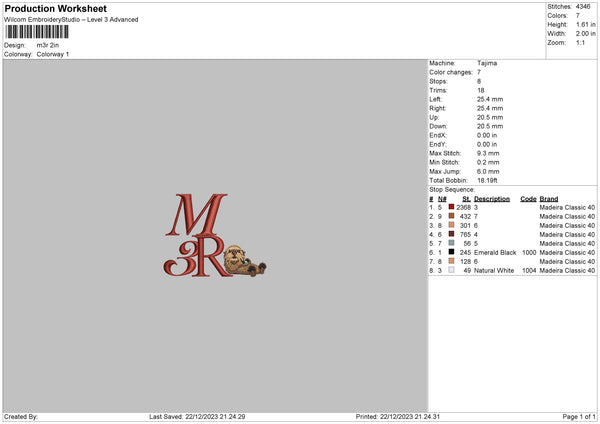Click the barcode under the worksheet title
The width and height of the screenshot is (600, 424).
pyautogui.click(x=37, y=32)
